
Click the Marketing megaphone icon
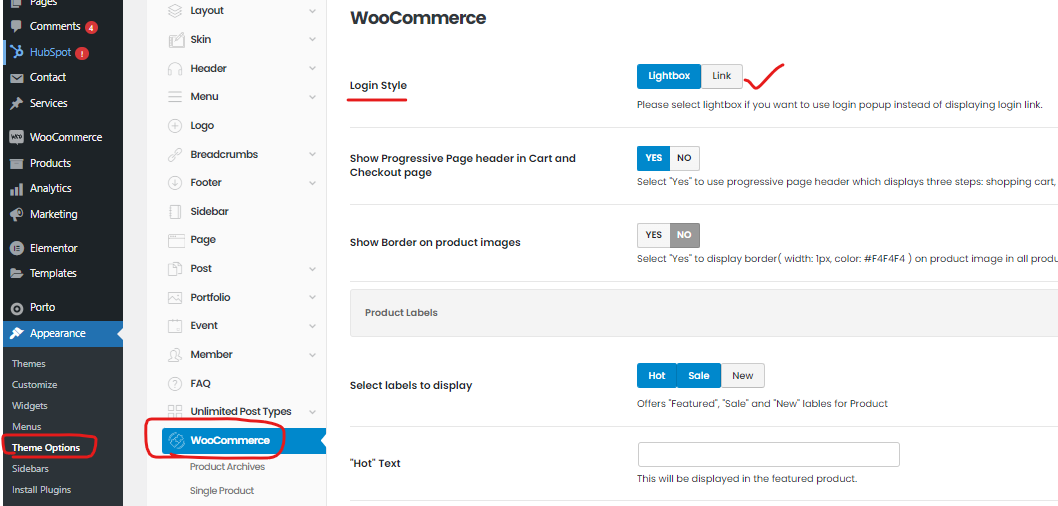[17, 215]
